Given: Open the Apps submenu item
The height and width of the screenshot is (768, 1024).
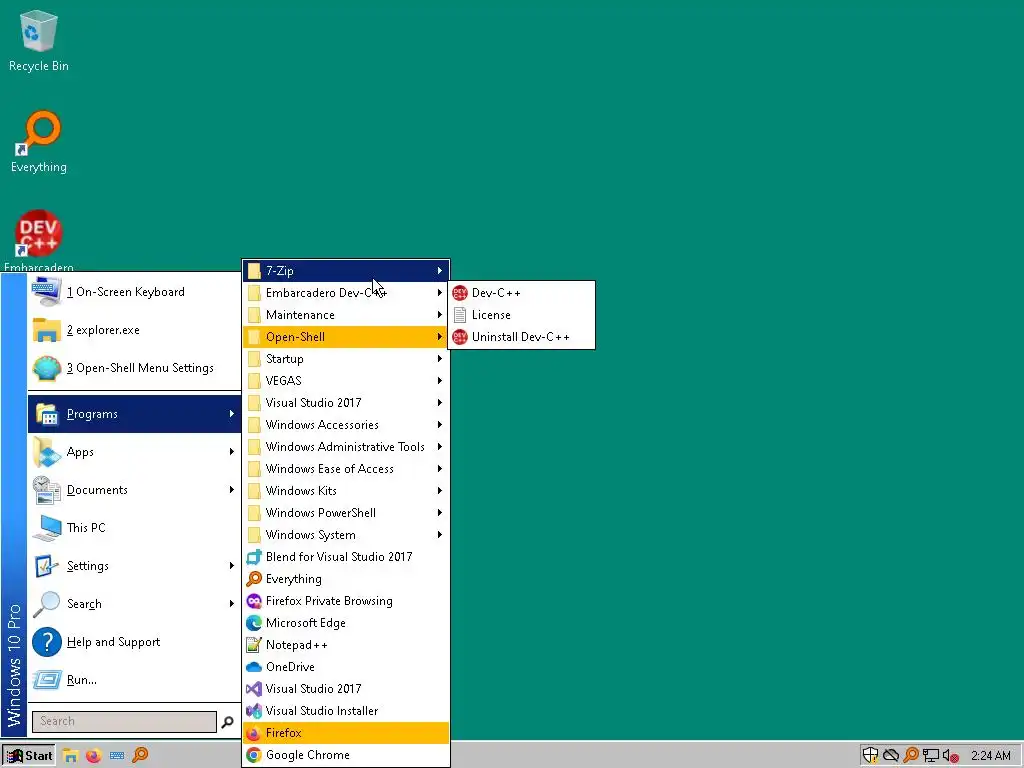Looking at the screenshot, I should coord(135,452).
